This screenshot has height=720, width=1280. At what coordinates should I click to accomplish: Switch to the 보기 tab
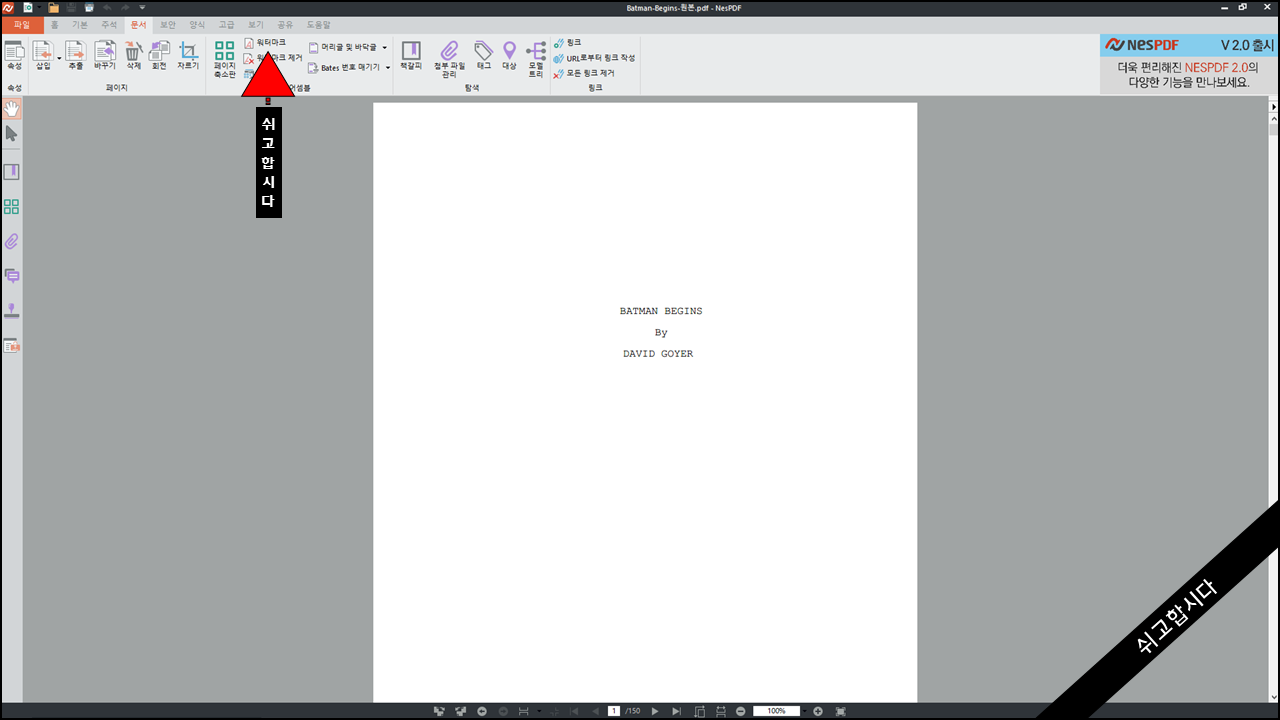click(x=256, y=24)
